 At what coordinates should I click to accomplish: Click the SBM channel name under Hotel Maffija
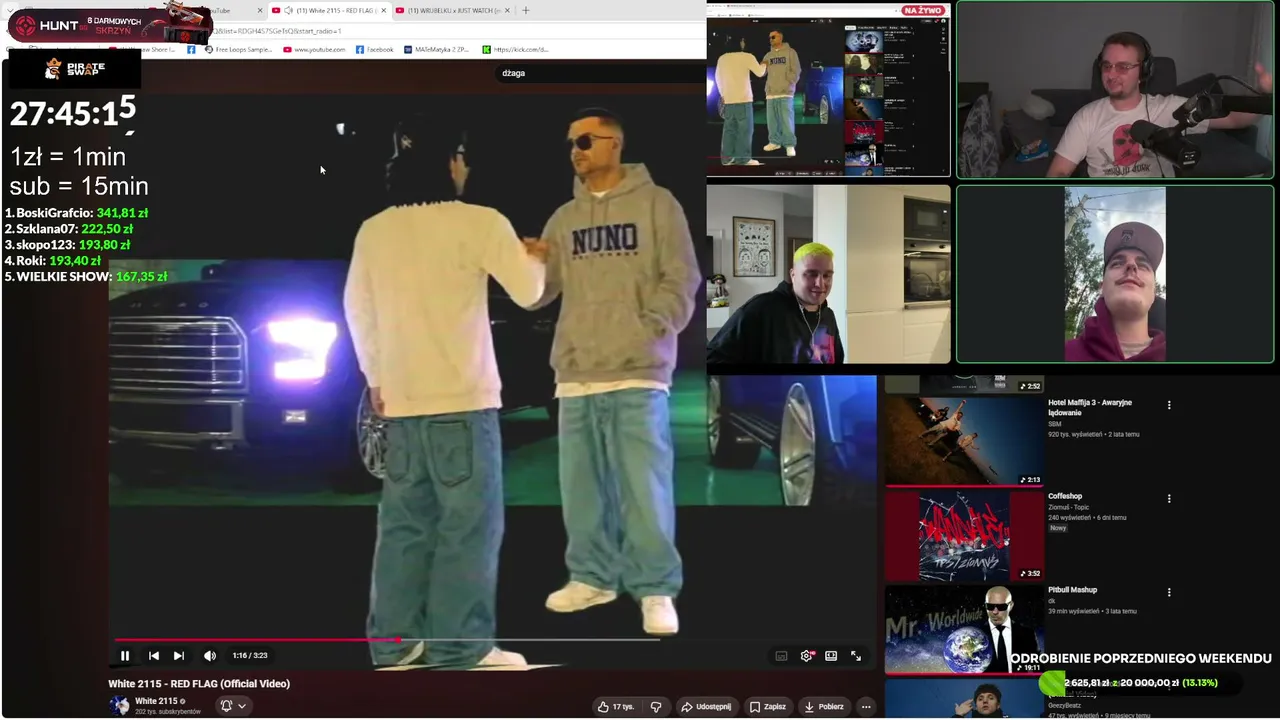tap(1055, 424)
